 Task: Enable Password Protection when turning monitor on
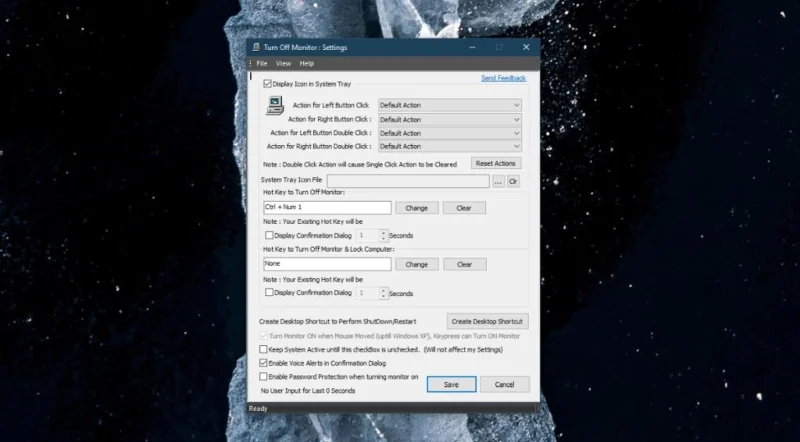coord(263,377)
